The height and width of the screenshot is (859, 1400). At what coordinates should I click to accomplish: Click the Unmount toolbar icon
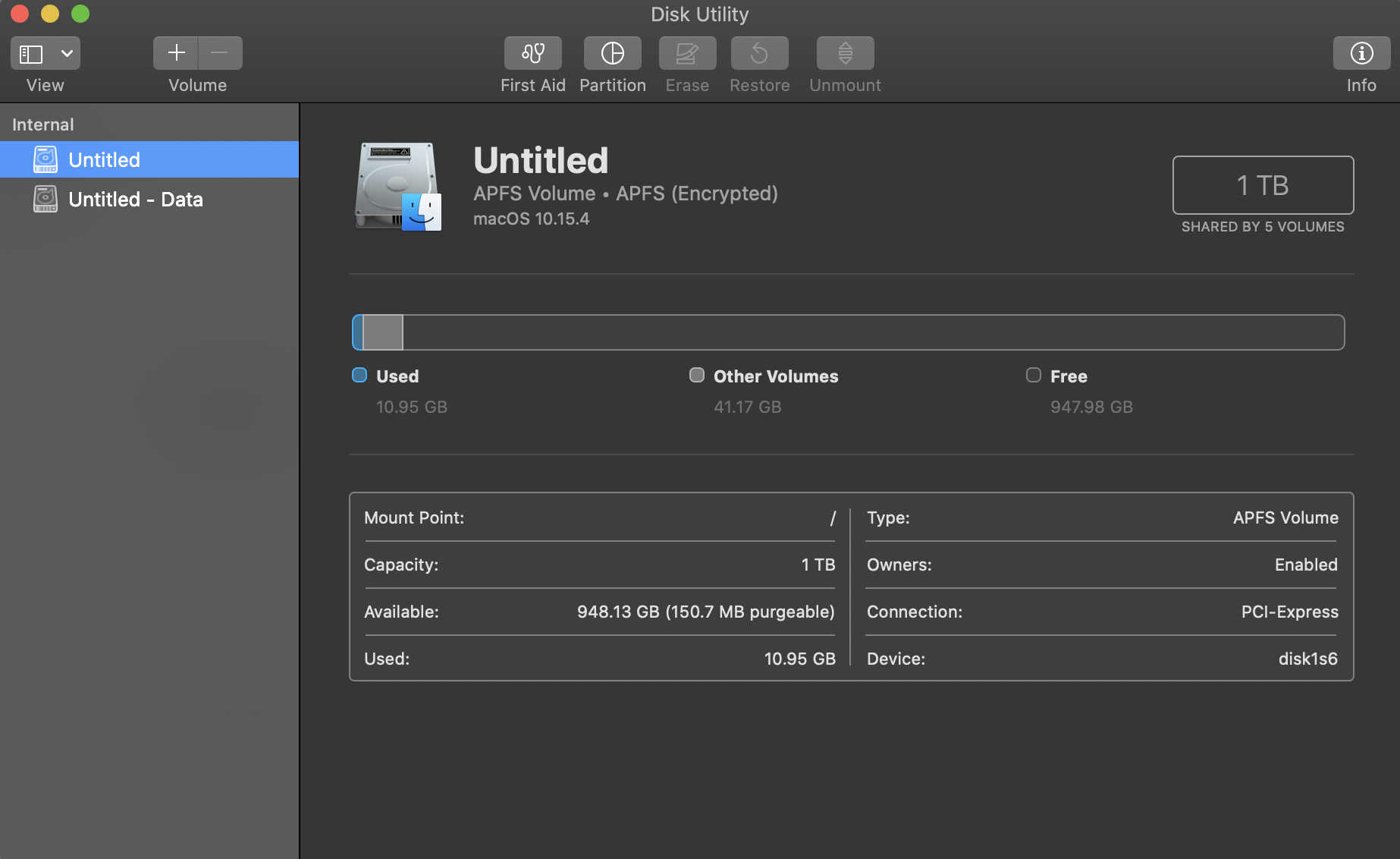[846, 53]
